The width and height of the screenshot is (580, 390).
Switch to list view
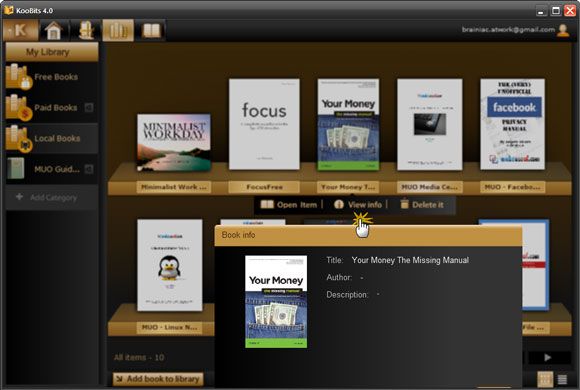[x=562, y=379]
